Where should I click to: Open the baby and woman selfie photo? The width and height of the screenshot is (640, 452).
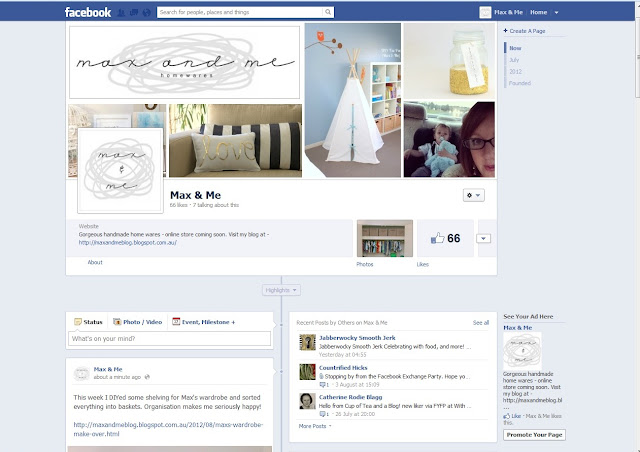[x=449, y=139]
